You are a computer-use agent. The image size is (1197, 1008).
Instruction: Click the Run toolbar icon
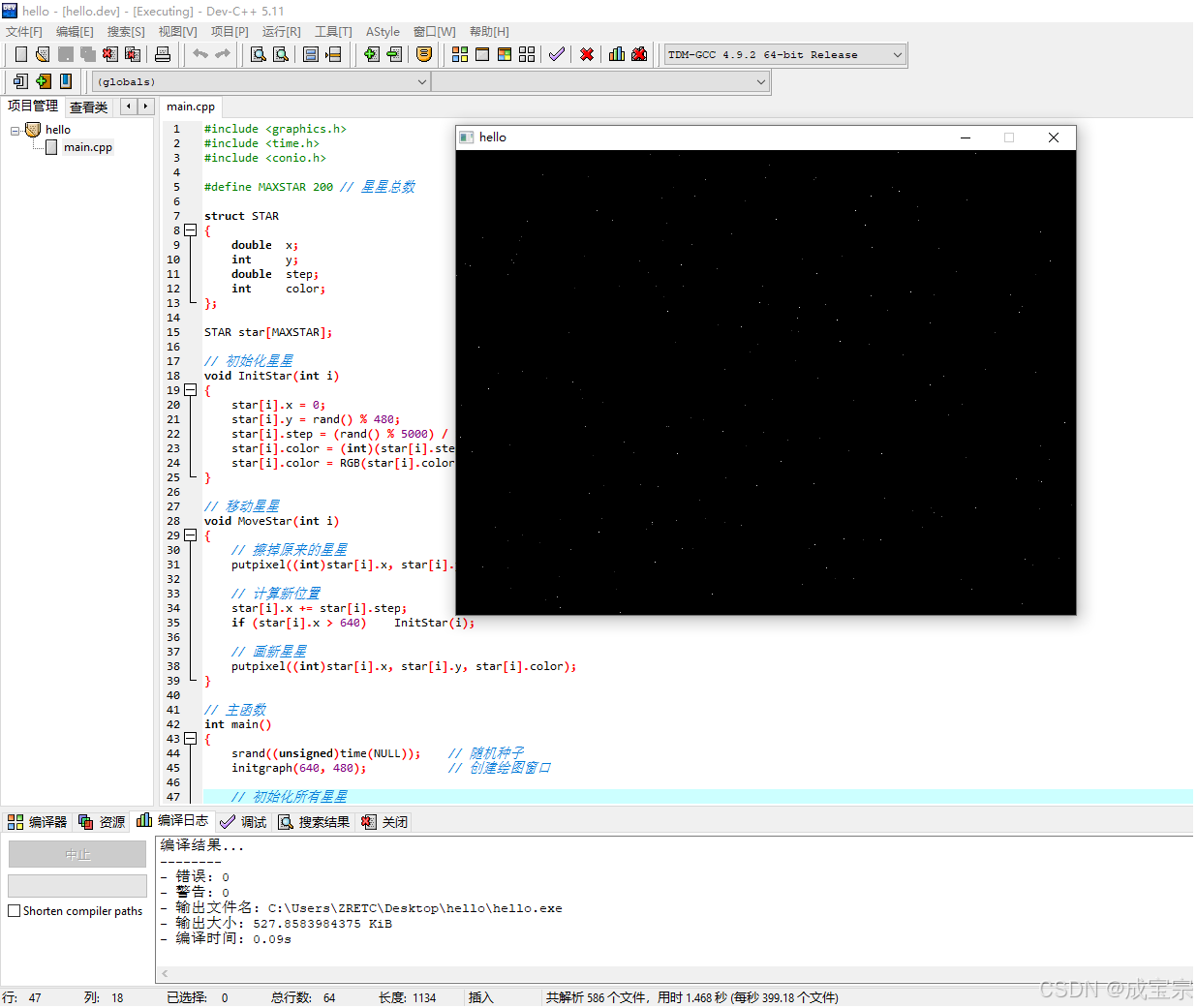click(x=482, y=54)
